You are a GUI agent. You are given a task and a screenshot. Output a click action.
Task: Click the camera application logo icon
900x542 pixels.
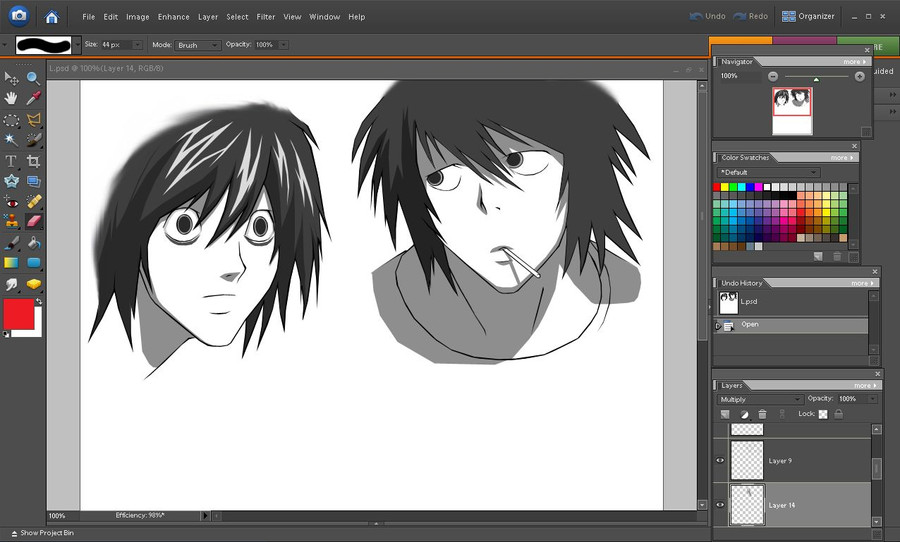19,16
